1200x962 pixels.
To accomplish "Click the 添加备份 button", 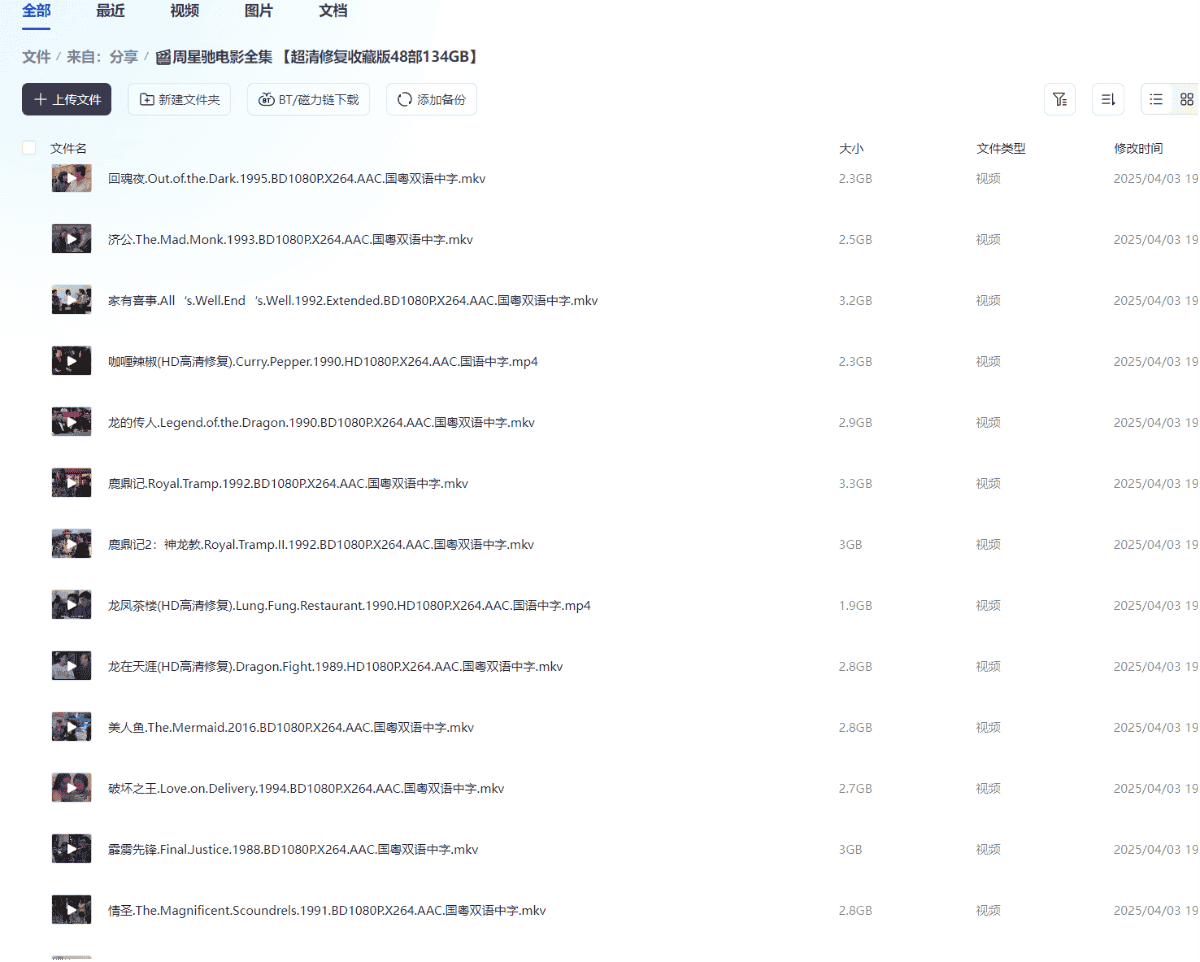I will pos(431,99).
